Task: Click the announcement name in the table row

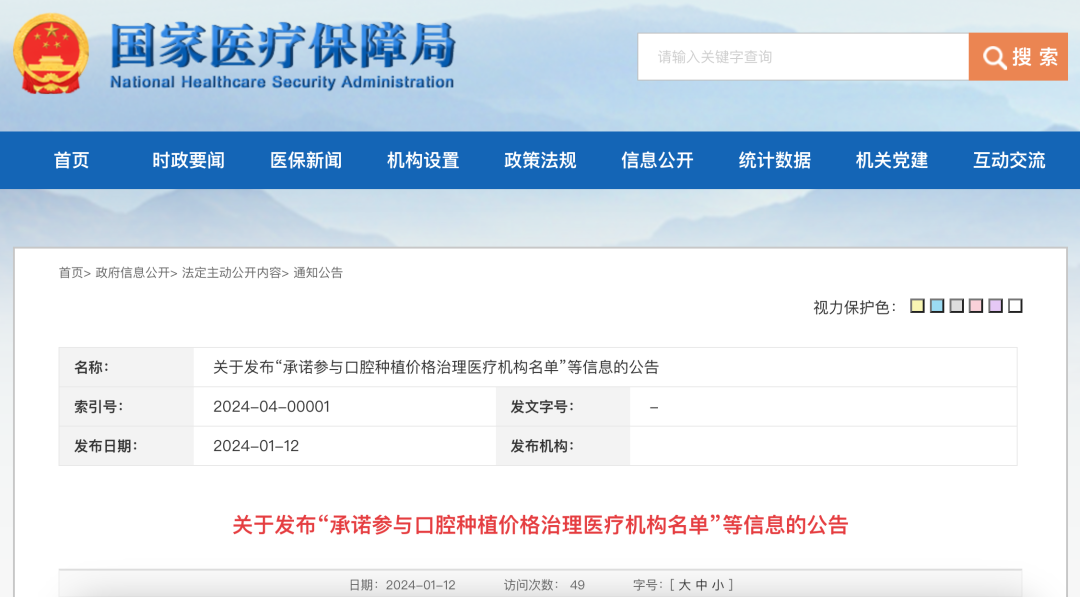Action: (x=436, y=368)
